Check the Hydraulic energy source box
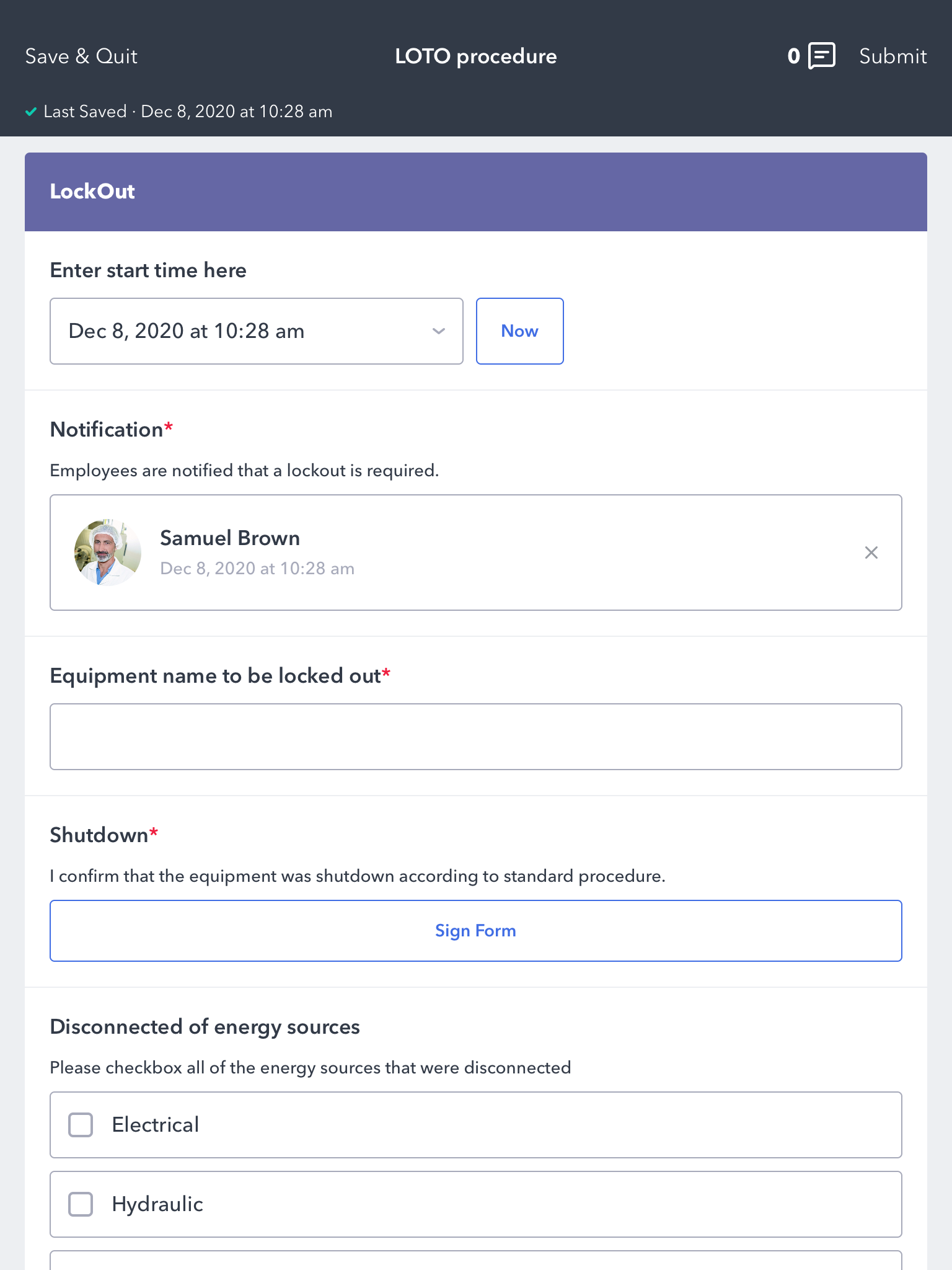Viewport: 952px width, 1270px height. [x=81, y=1204]
